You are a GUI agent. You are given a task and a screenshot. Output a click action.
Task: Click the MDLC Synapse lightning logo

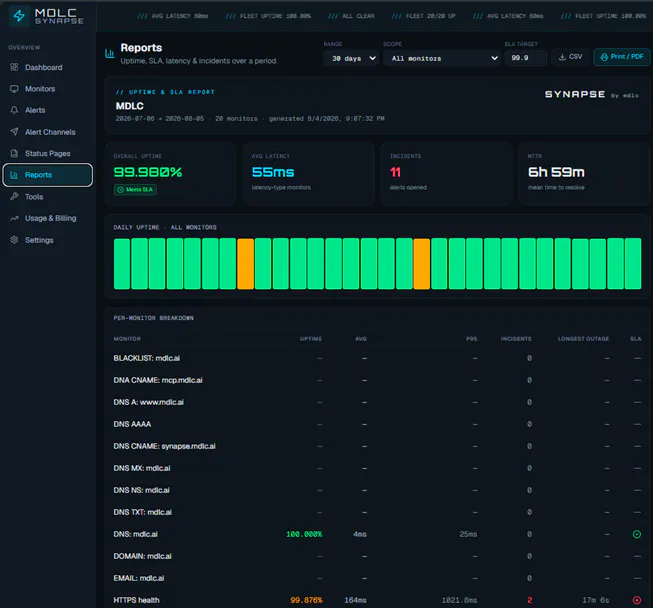pos(19,16)
